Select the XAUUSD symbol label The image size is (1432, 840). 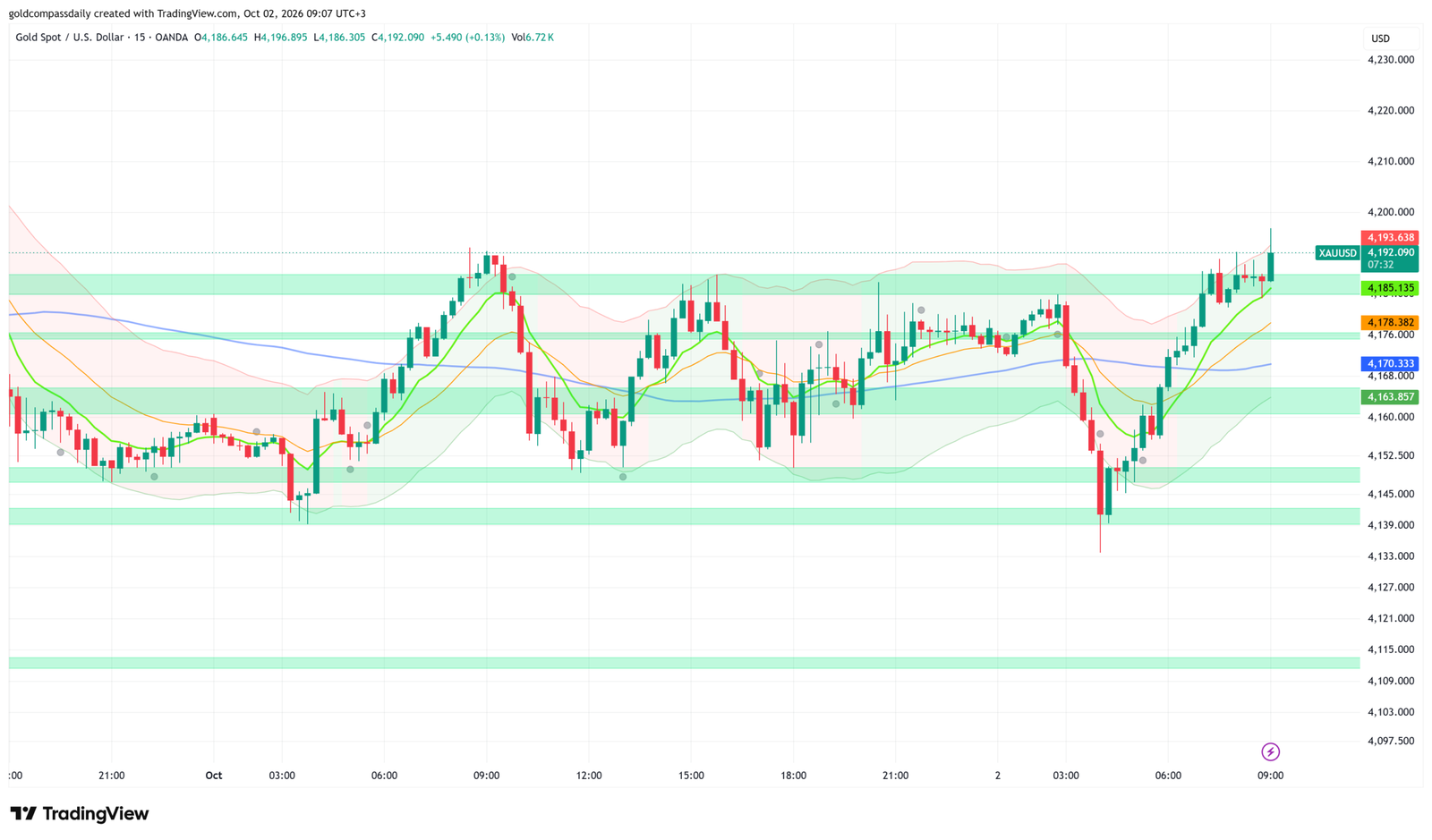pyautogui.click(x=1337, y=253)
